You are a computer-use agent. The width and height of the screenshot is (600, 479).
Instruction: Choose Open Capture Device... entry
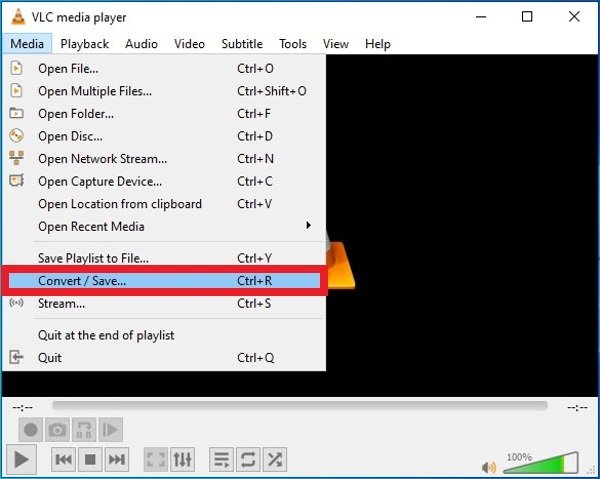(x=164, y=181)
